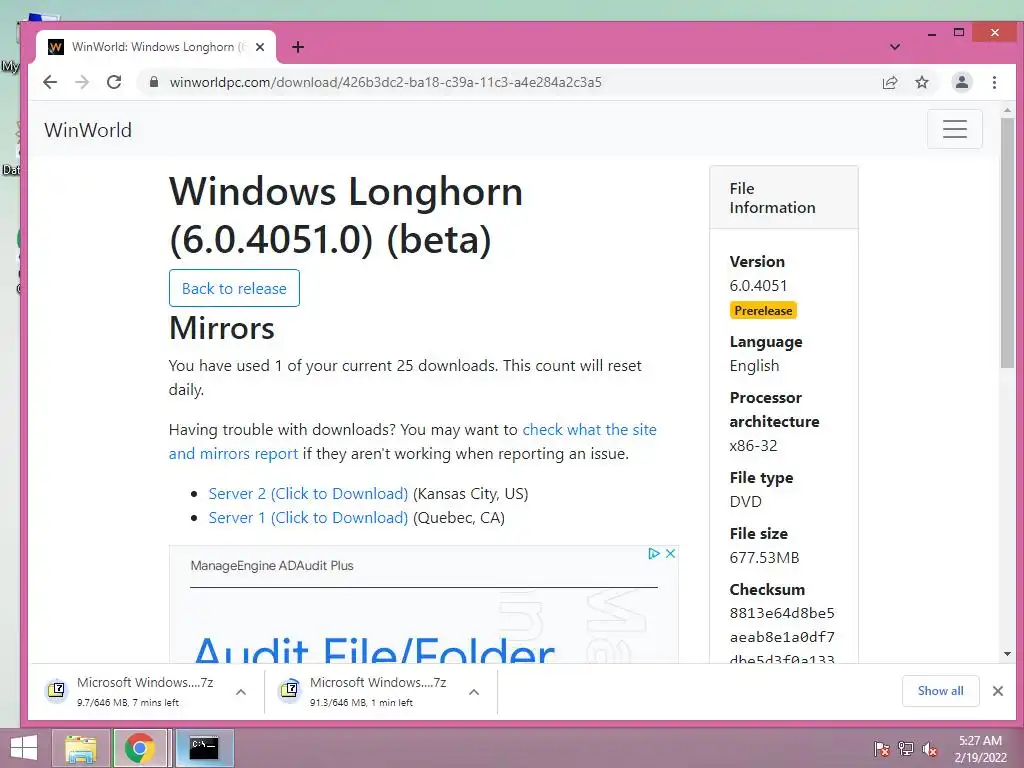Click the browser Back arrow

tap(50, 82)
